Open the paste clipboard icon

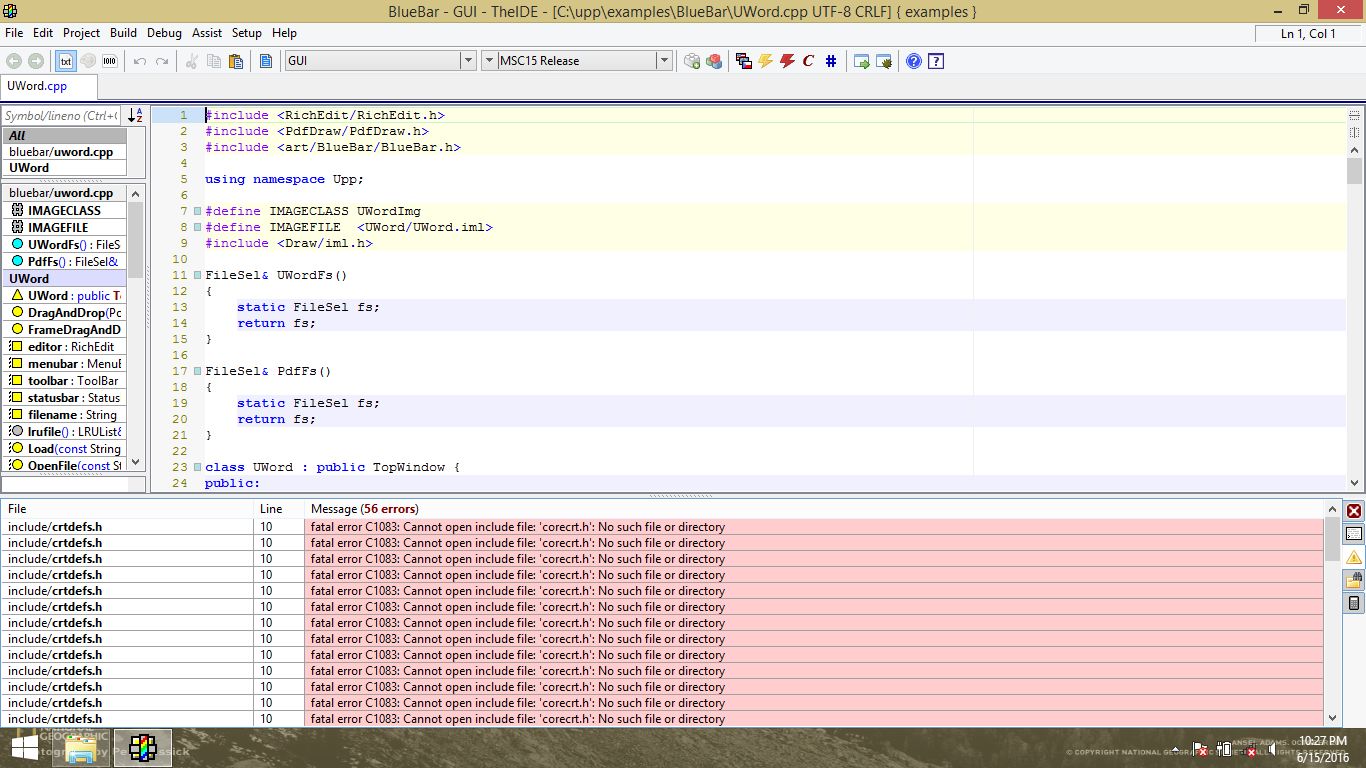pyautogui.click(x=236, y=61)
